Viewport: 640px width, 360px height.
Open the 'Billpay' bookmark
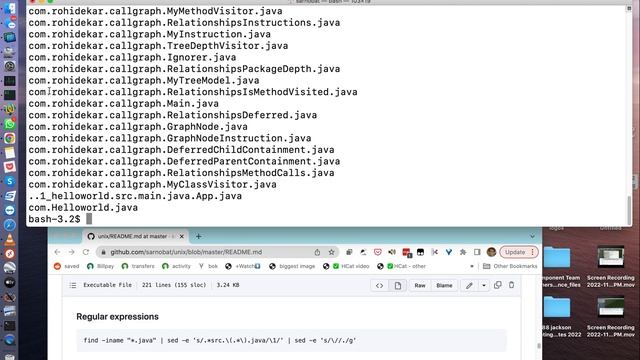pos(100,266)
